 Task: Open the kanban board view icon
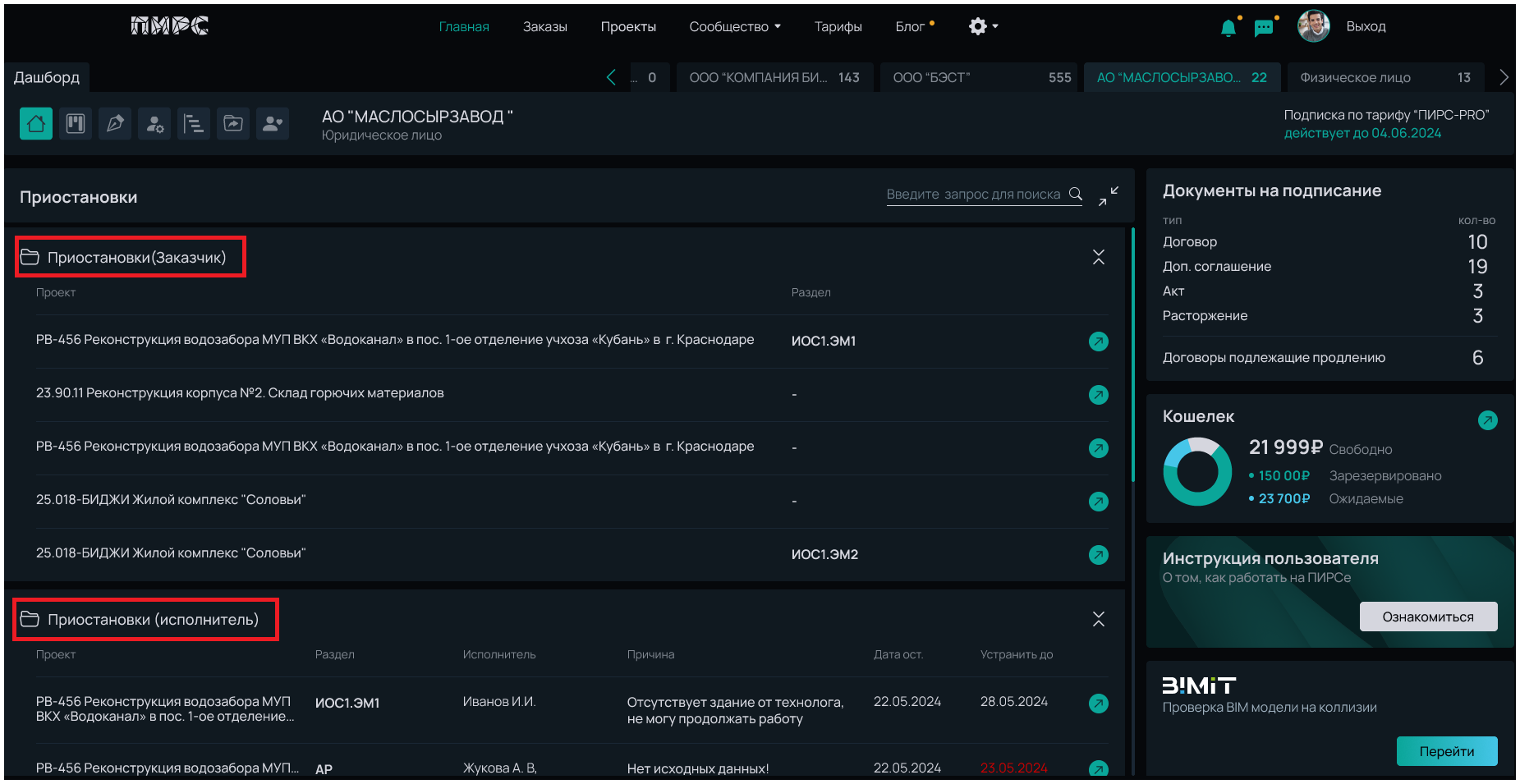76,124
